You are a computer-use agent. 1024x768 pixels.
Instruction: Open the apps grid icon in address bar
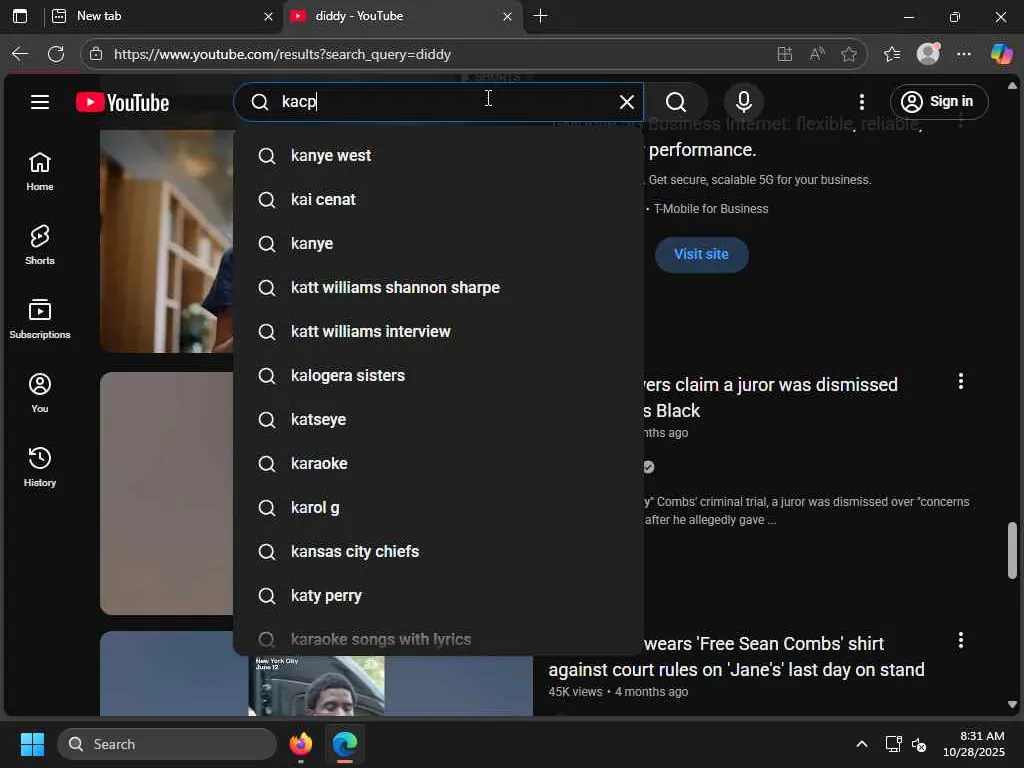click(x=784, y=54)
